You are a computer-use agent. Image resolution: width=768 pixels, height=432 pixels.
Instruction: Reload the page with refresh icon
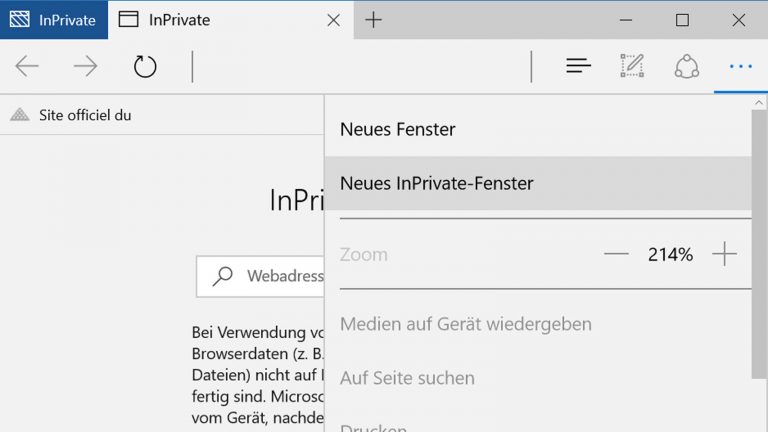[145, 67]
